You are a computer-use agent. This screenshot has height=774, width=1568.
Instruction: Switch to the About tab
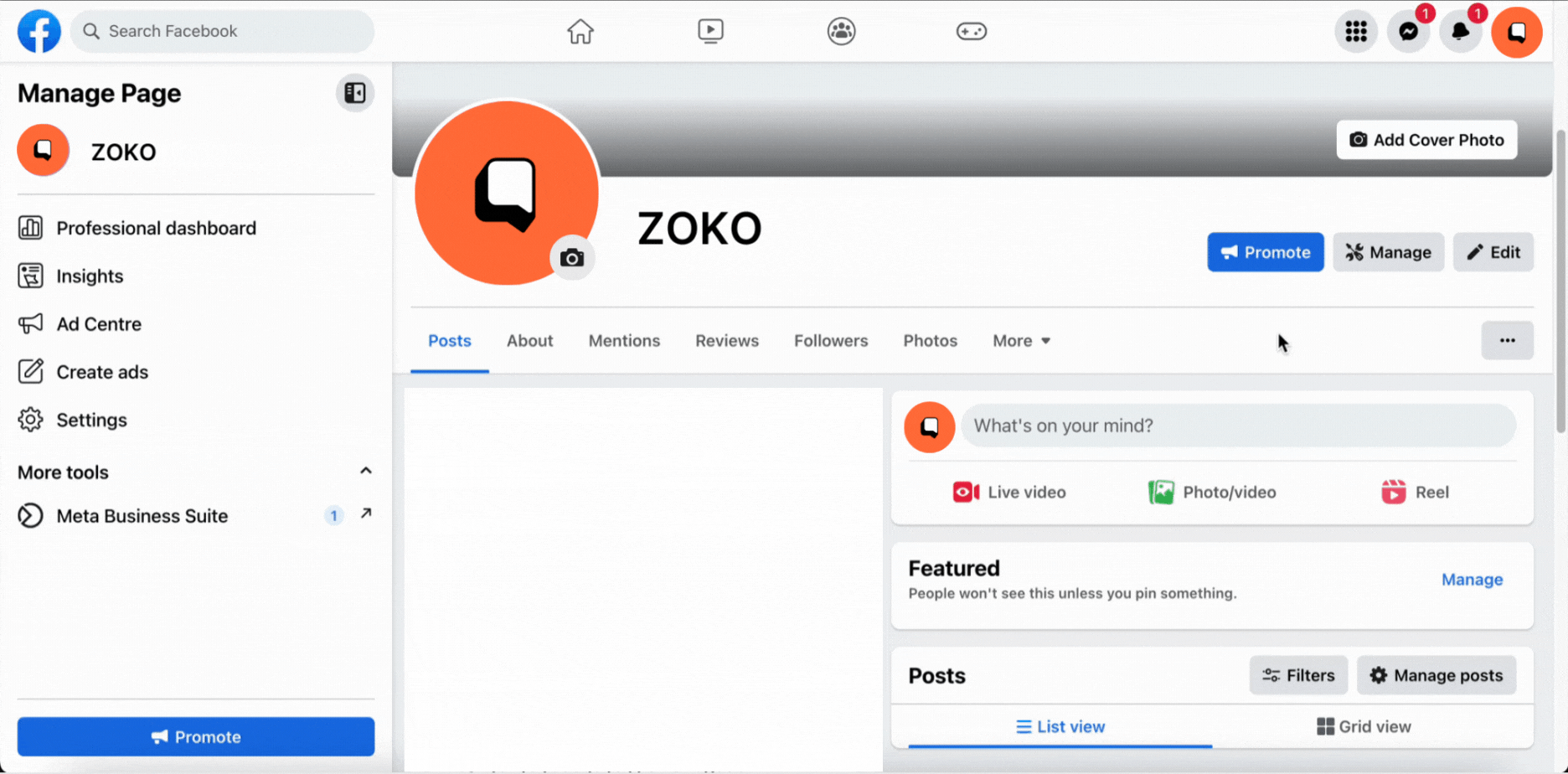[529, 341]
